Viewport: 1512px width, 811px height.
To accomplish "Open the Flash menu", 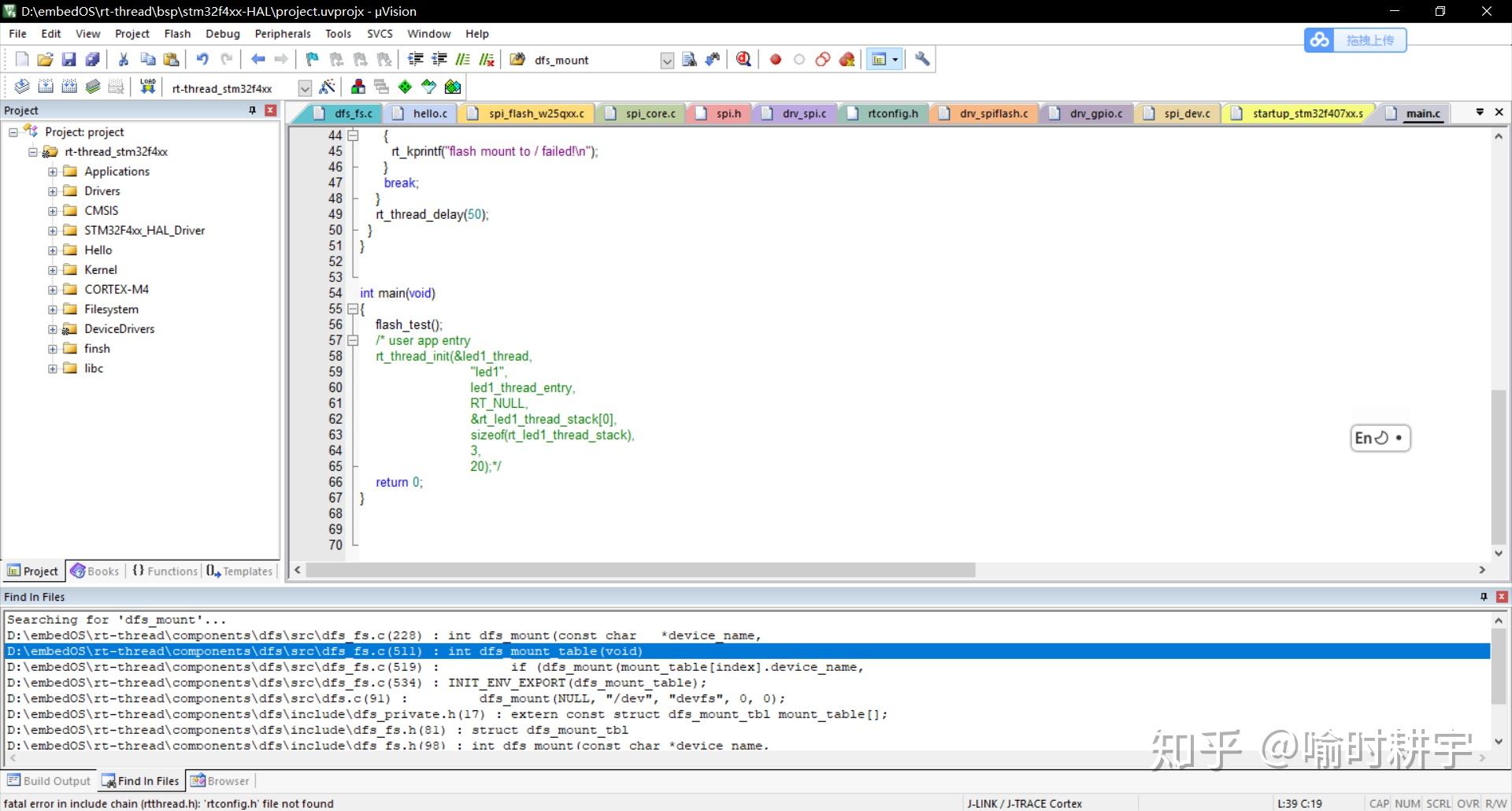I will (177, 34).
